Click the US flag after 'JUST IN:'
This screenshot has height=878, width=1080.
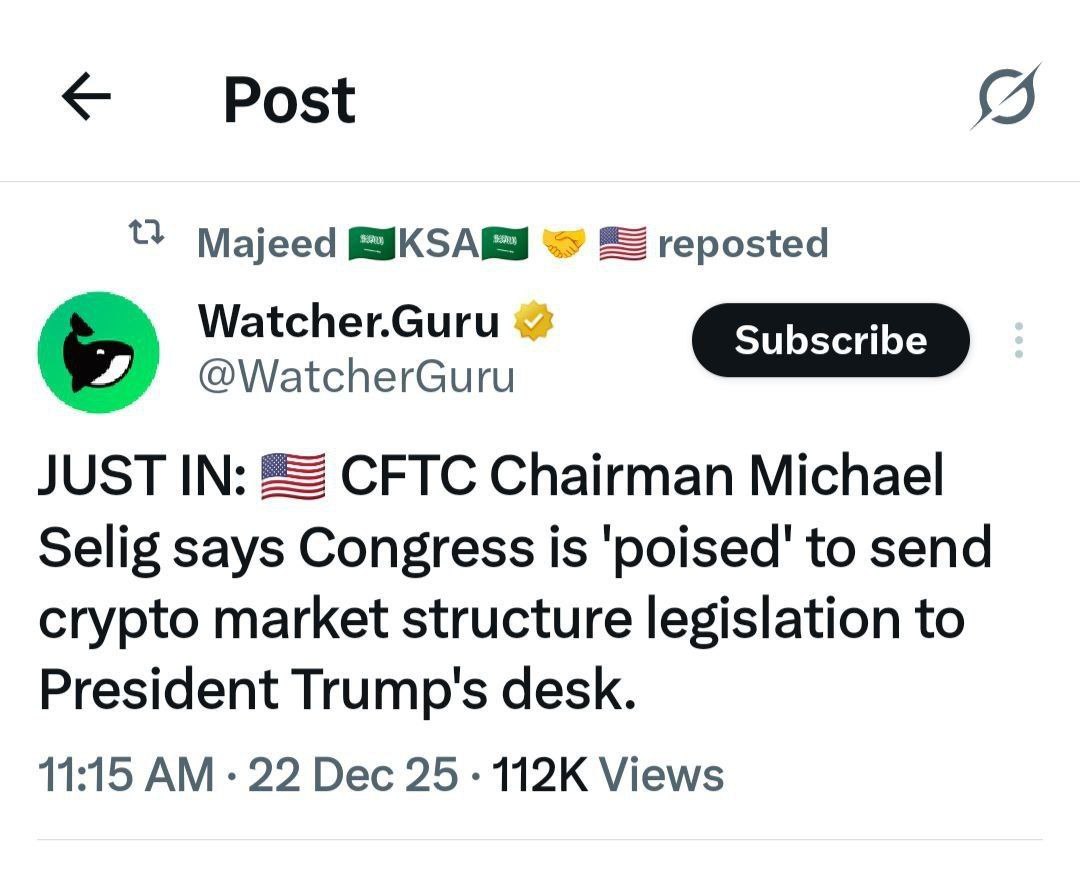coord(292,475)
